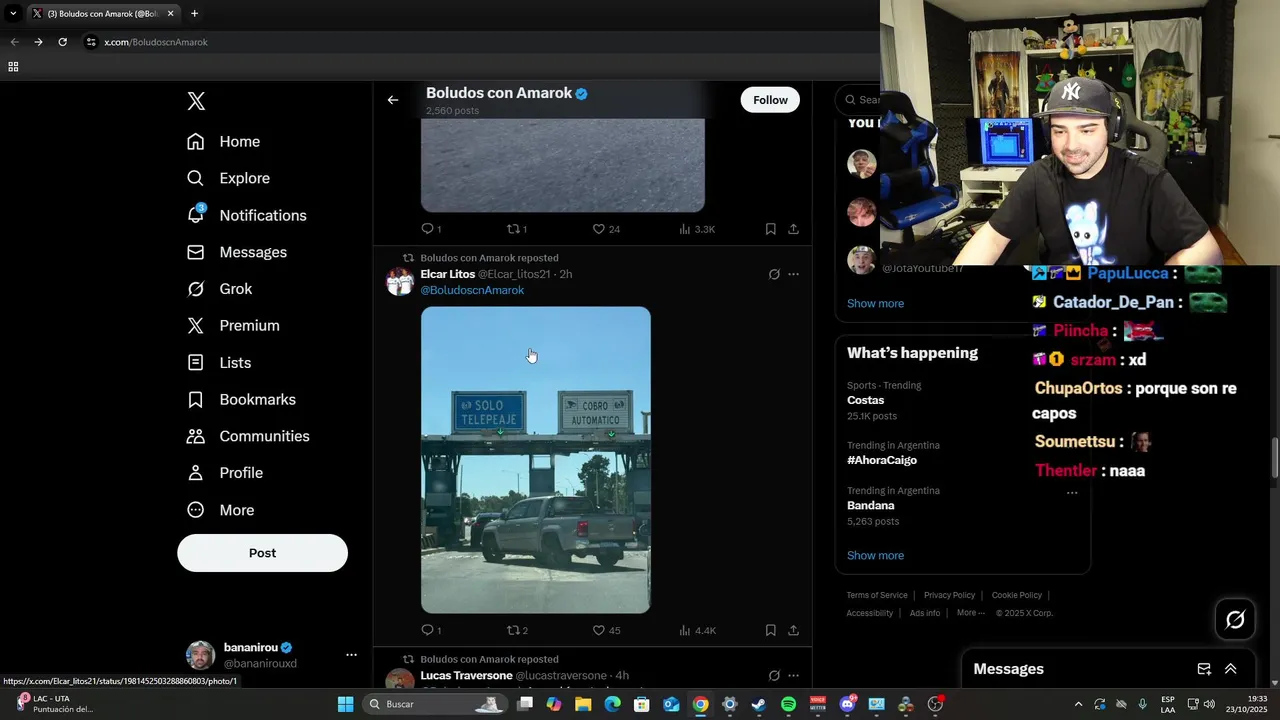Open the Cookie Policy link
The height and width of the screenshot is (720, 1280).
coord(1017,595)
